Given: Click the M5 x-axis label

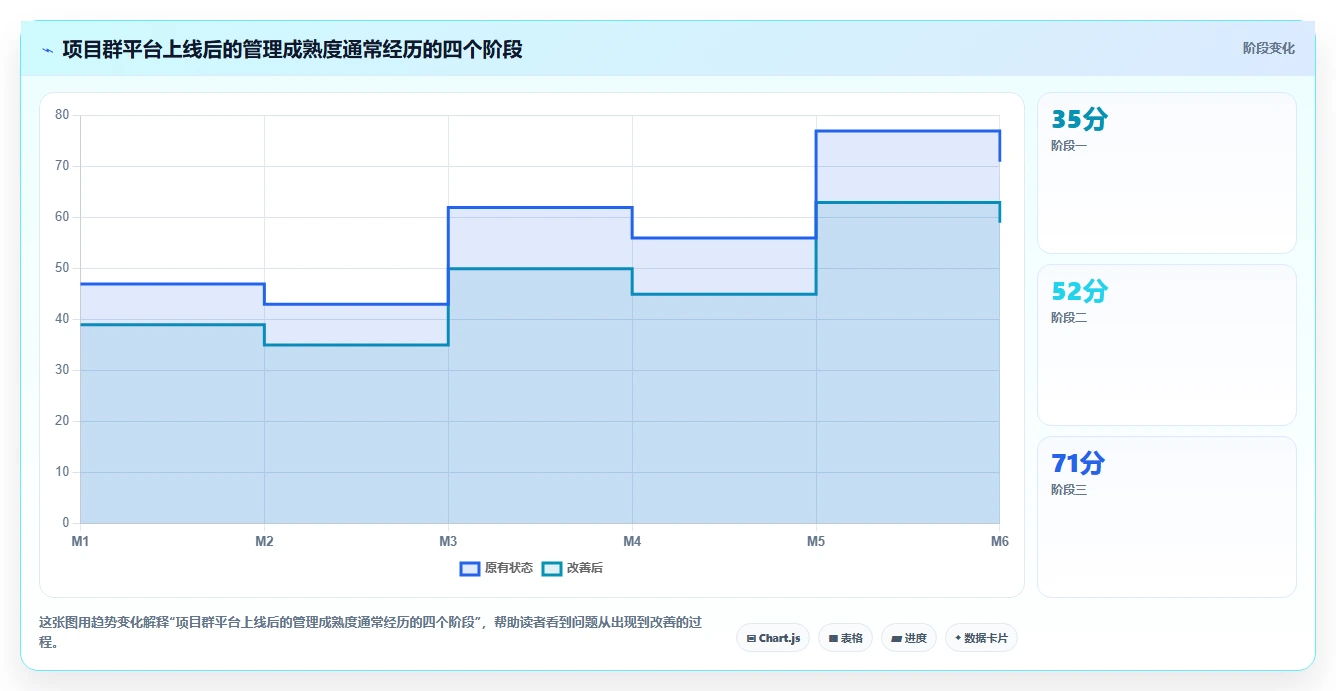Looking at the screenshot, I should tap(816, 541).
